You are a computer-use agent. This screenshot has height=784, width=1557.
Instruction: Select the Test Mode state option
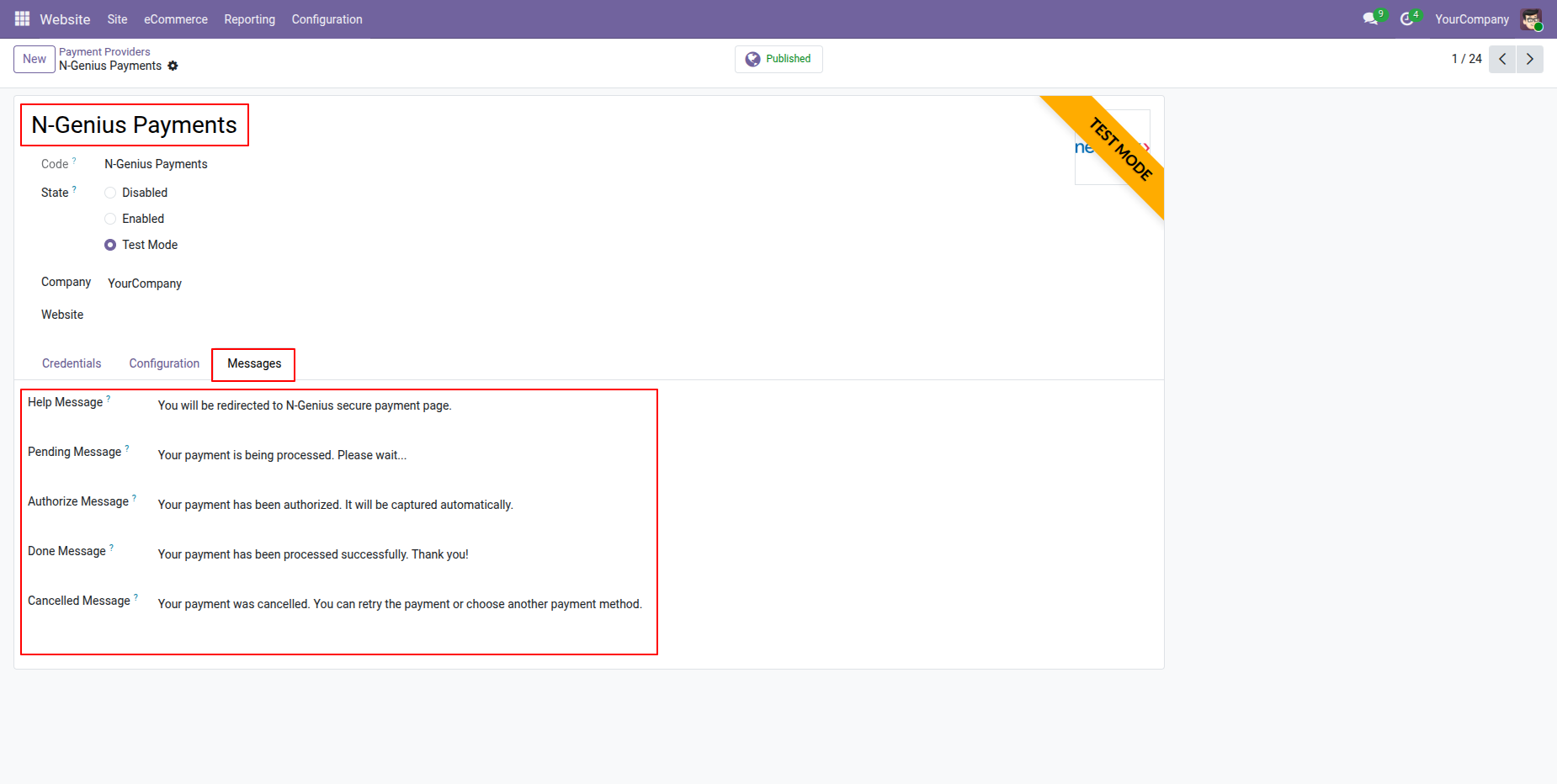point(110,245)
